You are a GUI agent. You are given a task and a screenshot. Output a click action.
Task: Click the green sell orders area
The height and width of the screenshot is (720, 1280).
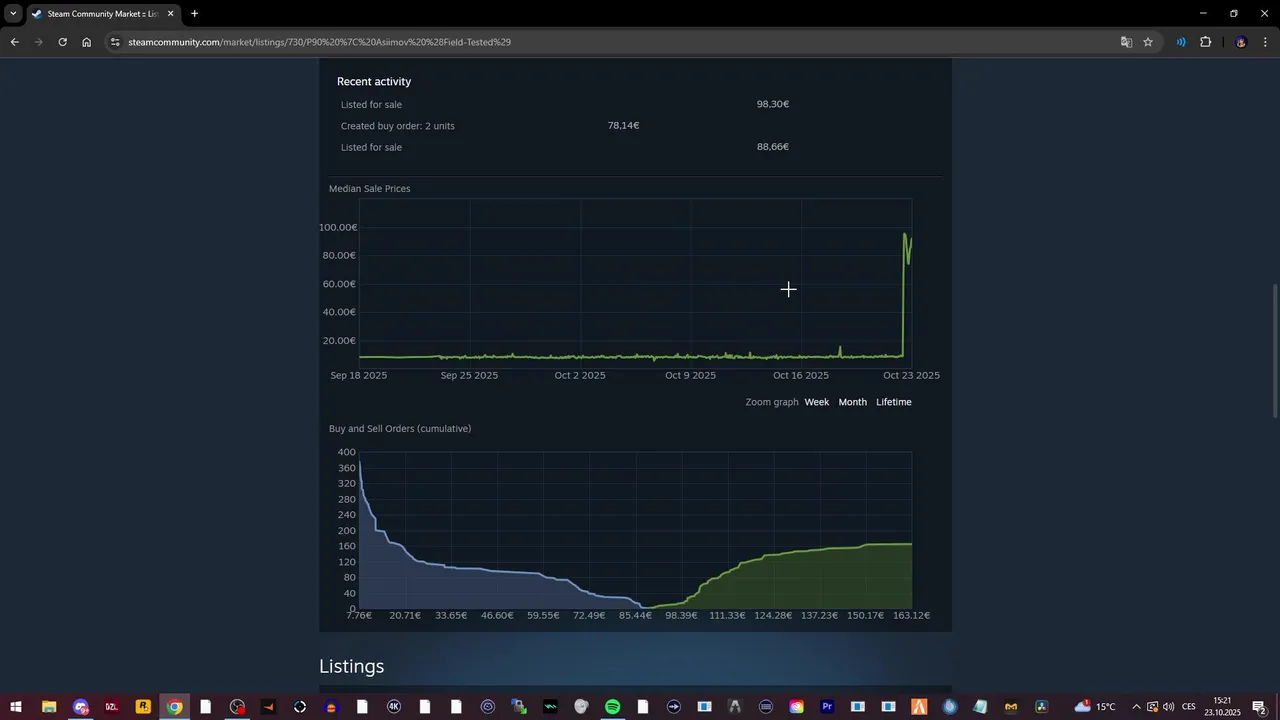(820, 582)
